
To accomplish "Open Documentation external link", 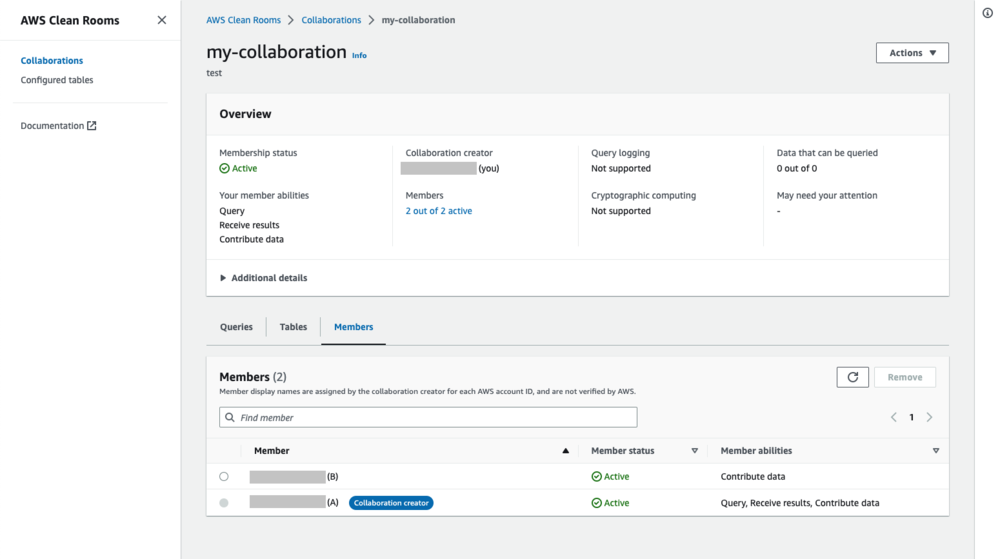I will (58, 126).
